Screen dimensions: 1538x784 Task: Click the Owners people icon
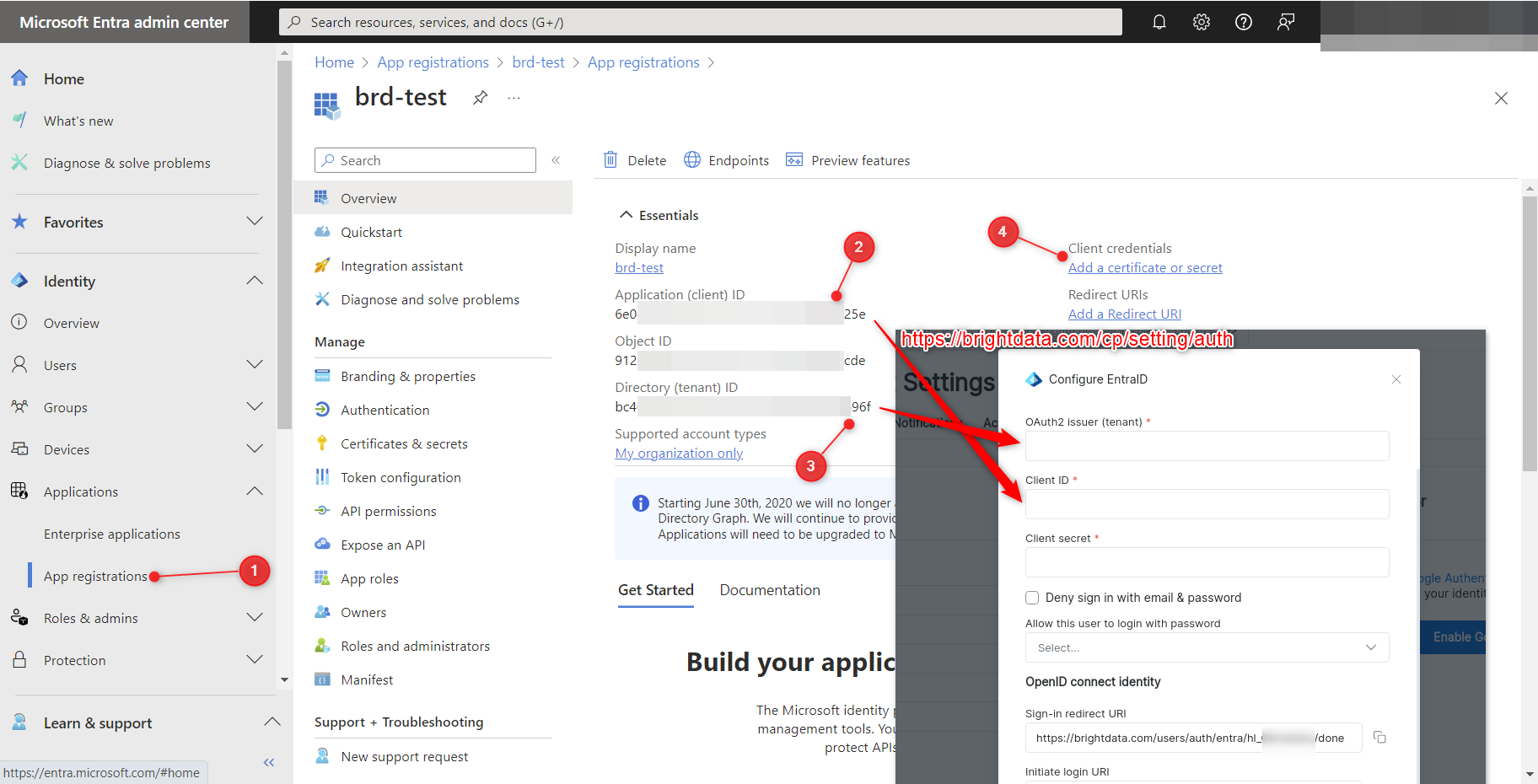point(322,612)
